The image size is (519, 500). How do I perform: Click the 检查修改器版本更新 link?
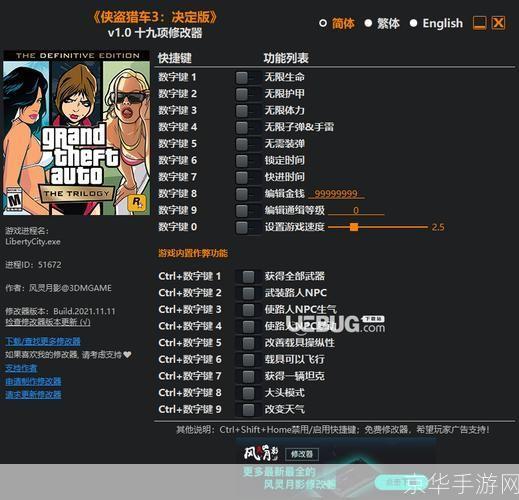(48, 322)
